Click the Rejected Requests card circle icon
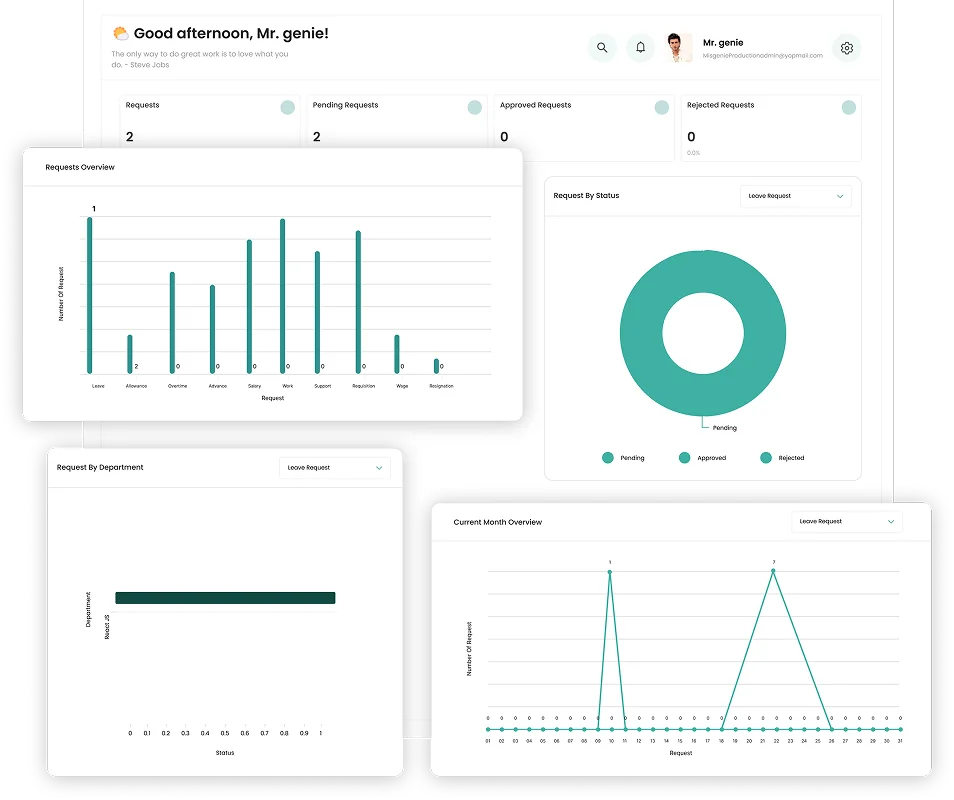 tap(848, 107)
